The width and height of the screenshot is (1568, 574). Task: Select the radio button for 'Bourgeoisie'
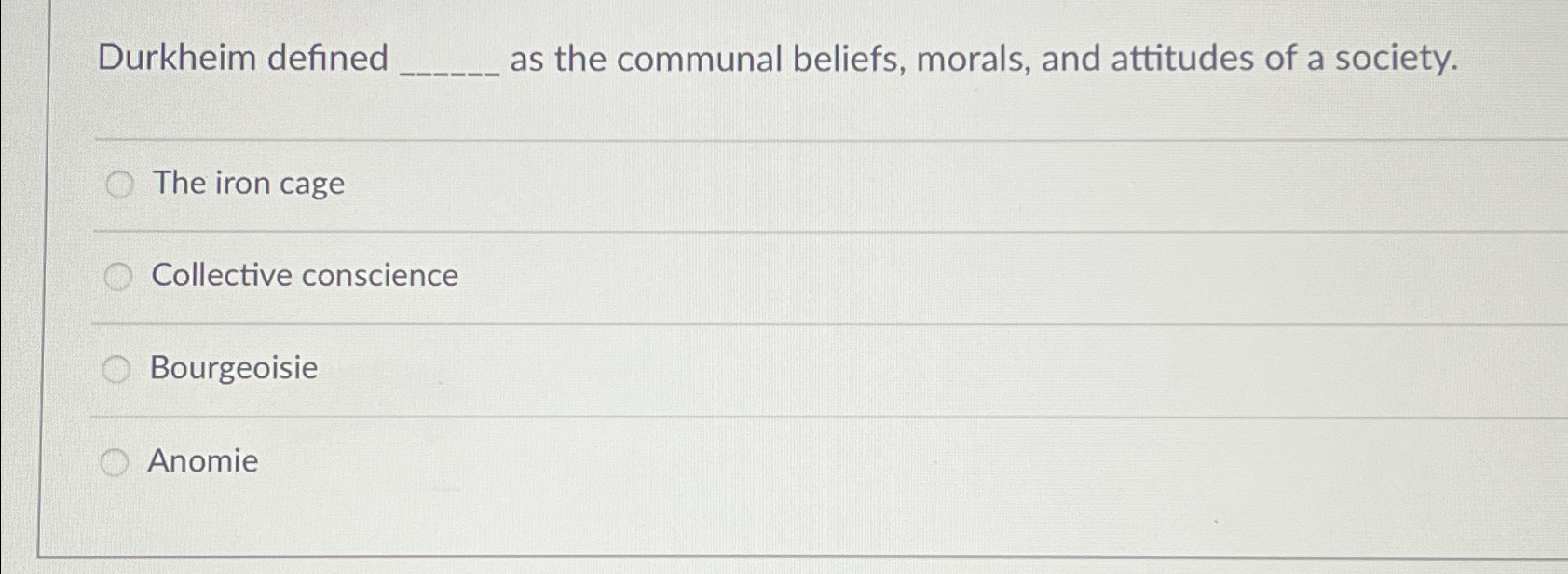coord(118,369)
